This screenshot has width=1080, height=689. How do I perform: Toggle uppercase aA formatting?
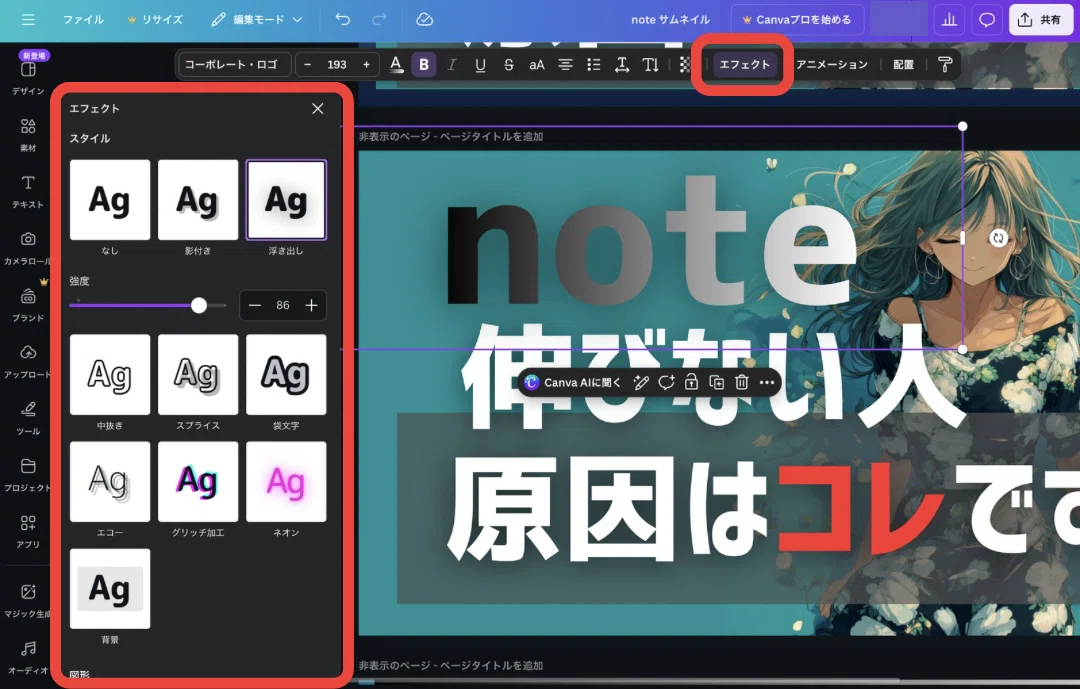[537, 64]
